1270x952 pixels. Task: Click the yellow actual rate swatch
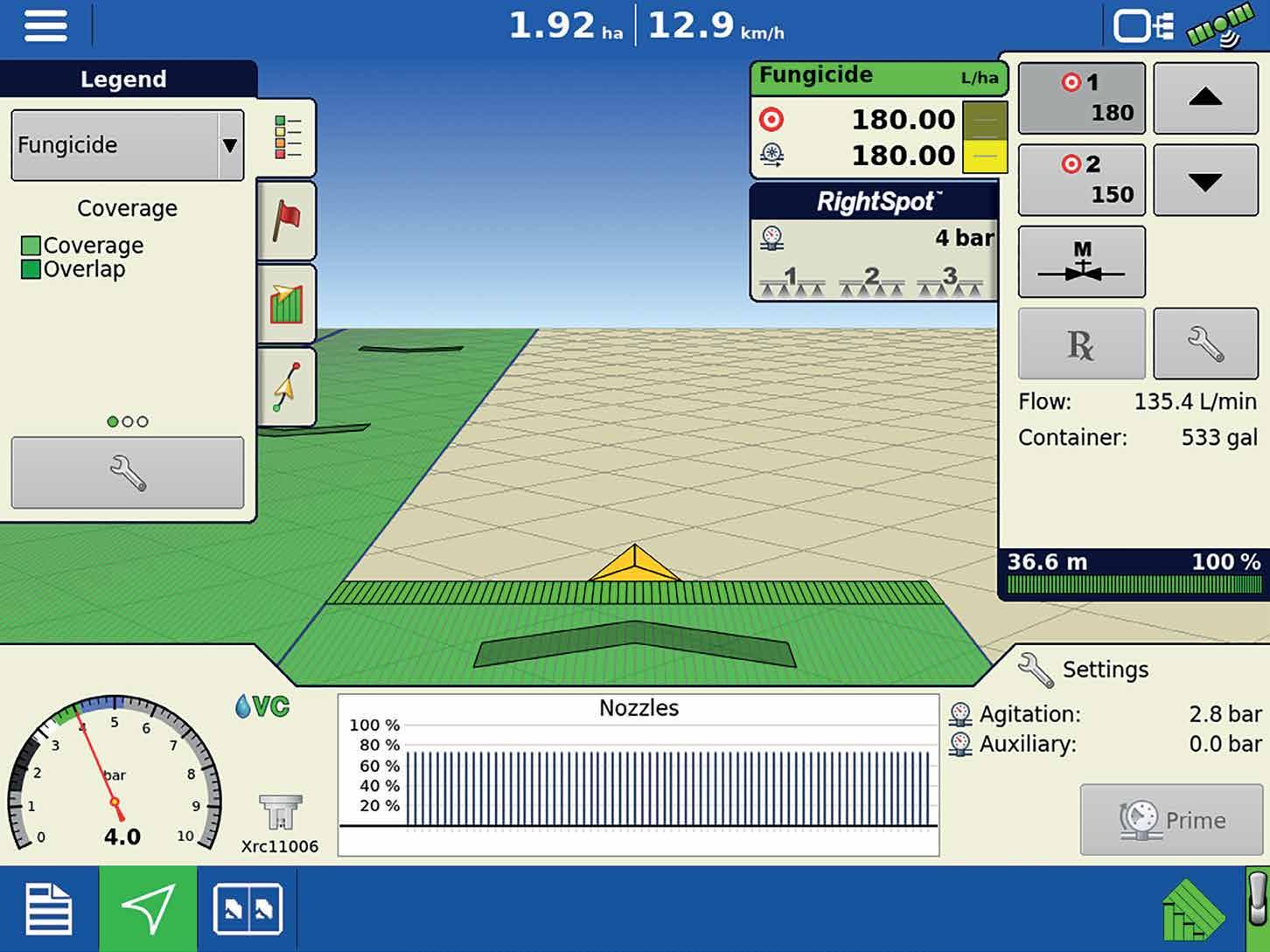[985, 156]
